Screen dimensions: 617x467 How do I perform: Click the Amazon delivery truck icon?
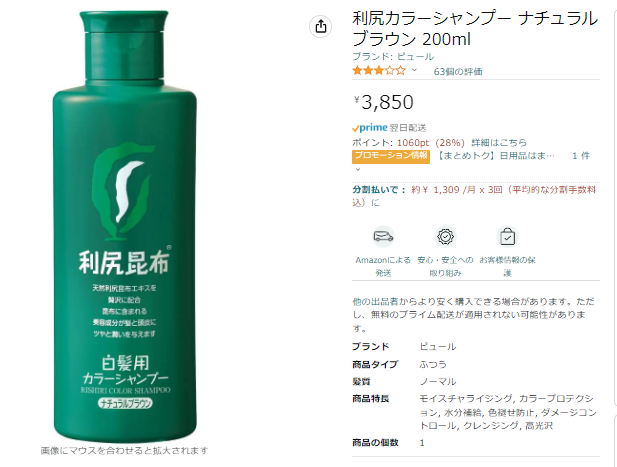(x=383, y=236)
